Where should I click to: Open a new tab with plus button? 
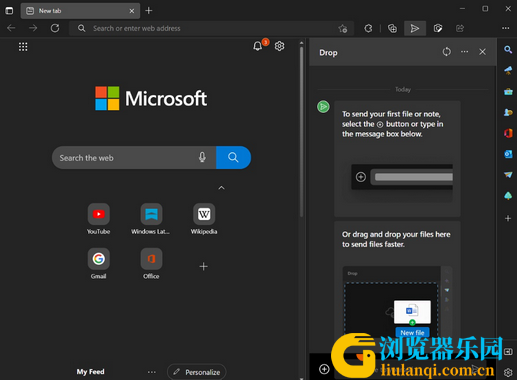click(x=149, y=11)
